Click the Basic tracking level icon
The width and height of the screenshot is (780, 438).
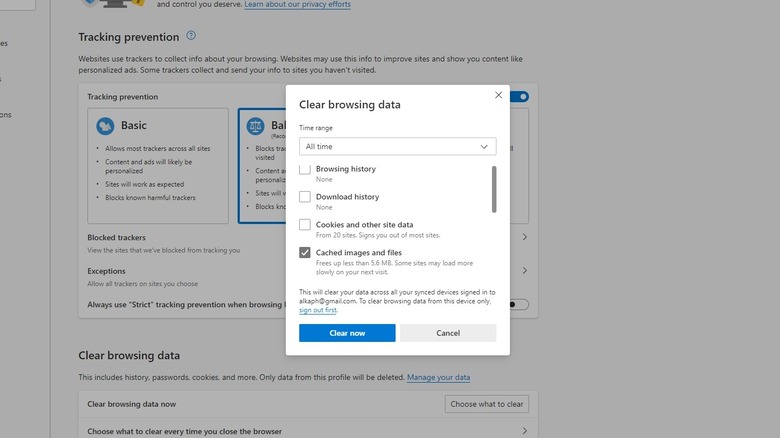[x=105, y=126]
